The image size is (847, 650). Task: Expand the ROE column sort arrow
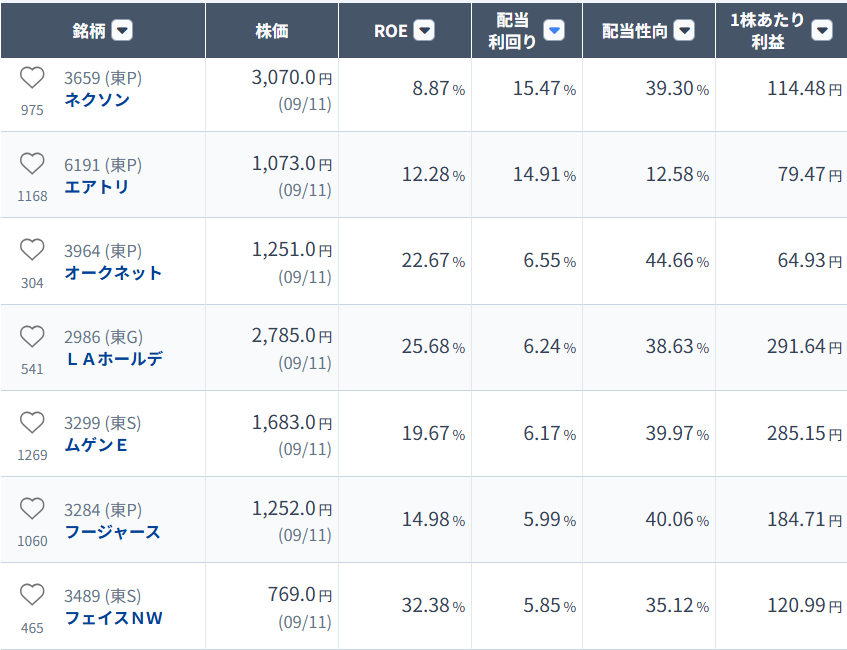coord(424,30)
